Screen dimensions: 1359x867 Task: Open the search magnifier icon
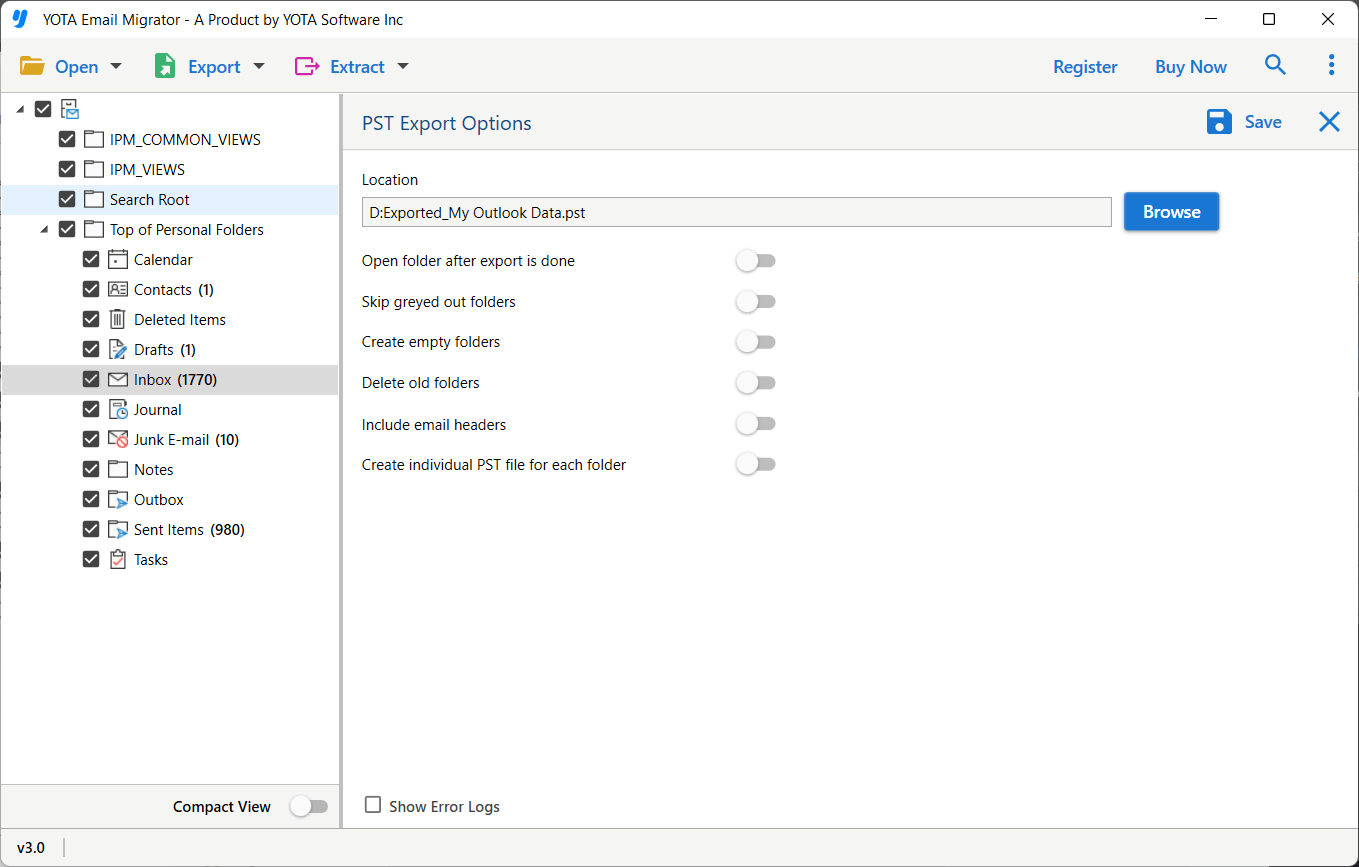tap(1275, 65)
